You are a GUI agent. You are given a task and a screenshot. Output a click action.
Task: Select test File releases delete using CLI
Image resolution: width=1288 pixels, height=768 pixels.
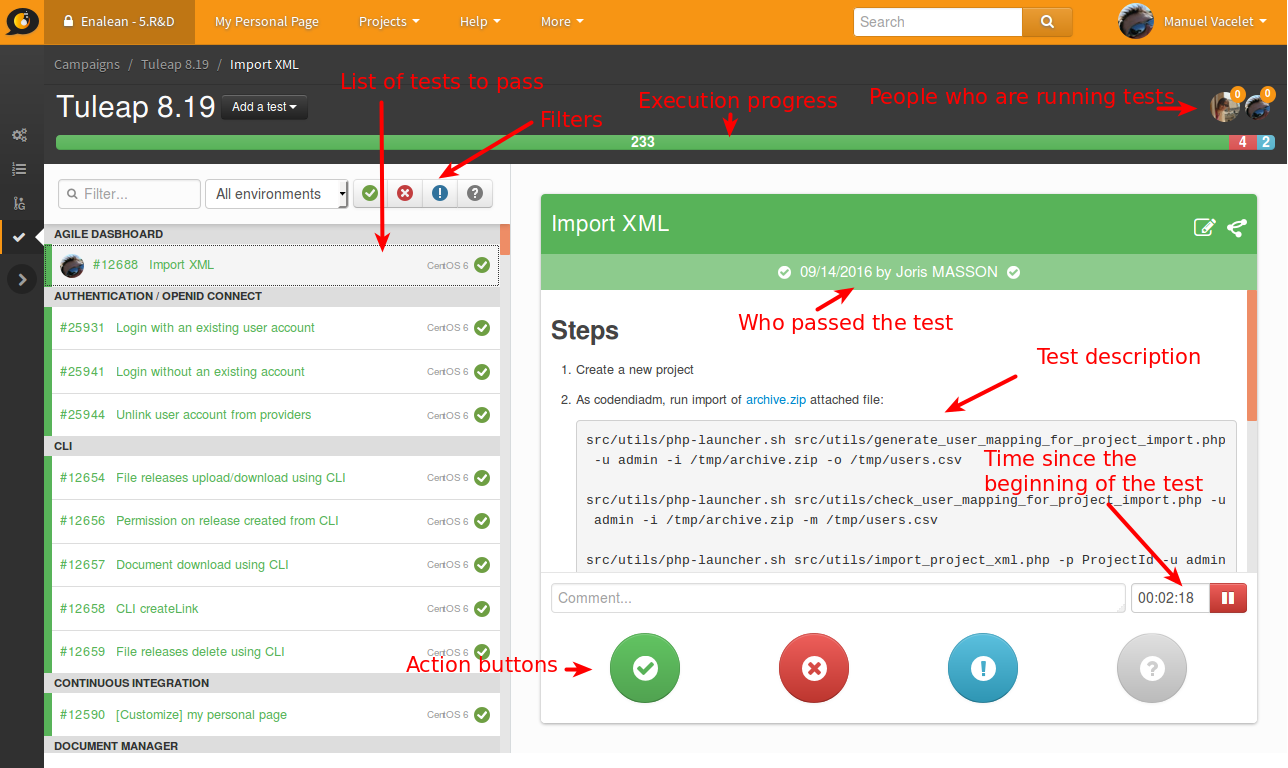click(x=273, y=652)
